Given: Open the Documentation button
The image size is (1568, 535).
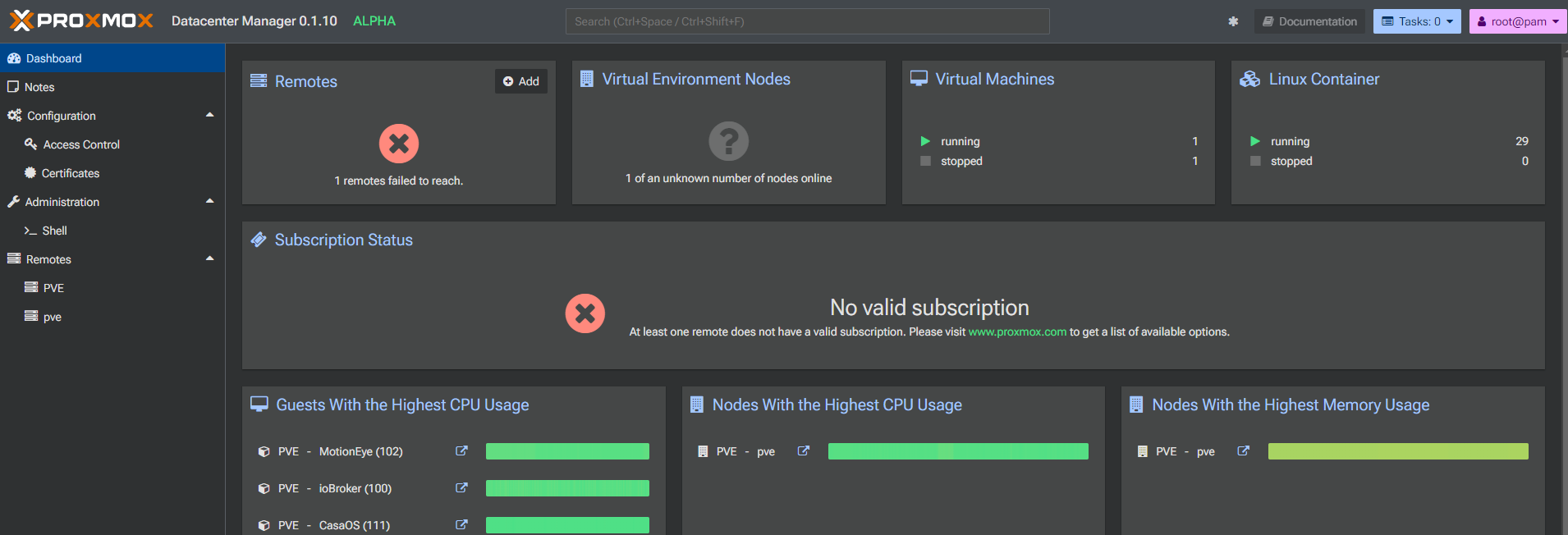Looking at the screenshot, I should coord(1309,21).
